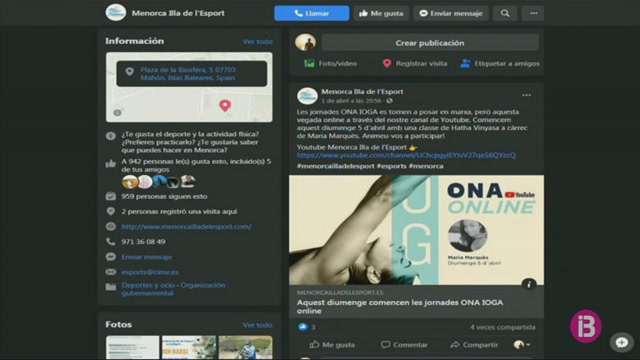Viewport: 640px width, 360px height.
Task: Click the image info icon on ONA Online picture
Action: tap(529, 284)
